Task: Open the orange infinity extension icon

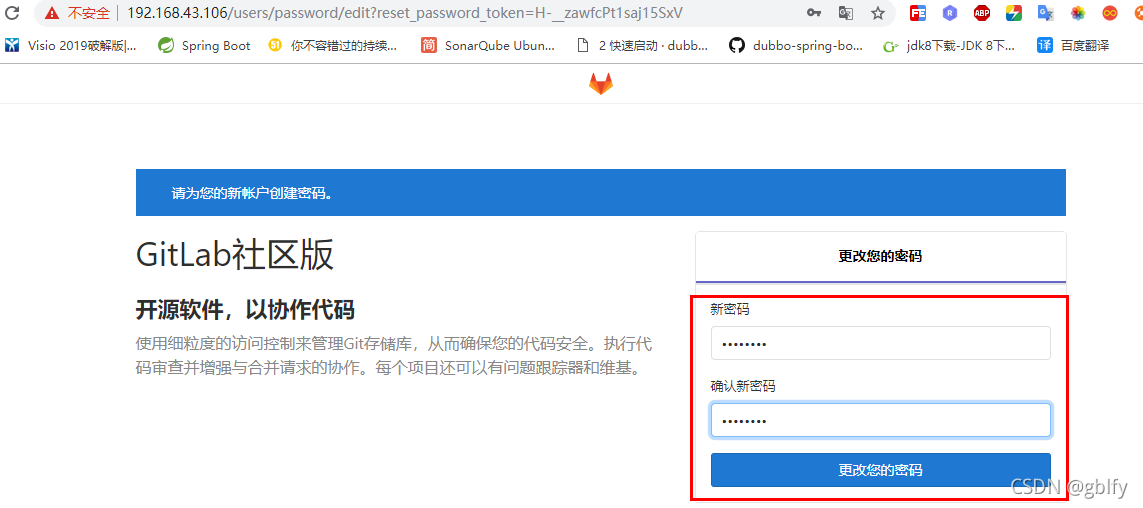Action: pyautogui.click(x=1110, y=12)
